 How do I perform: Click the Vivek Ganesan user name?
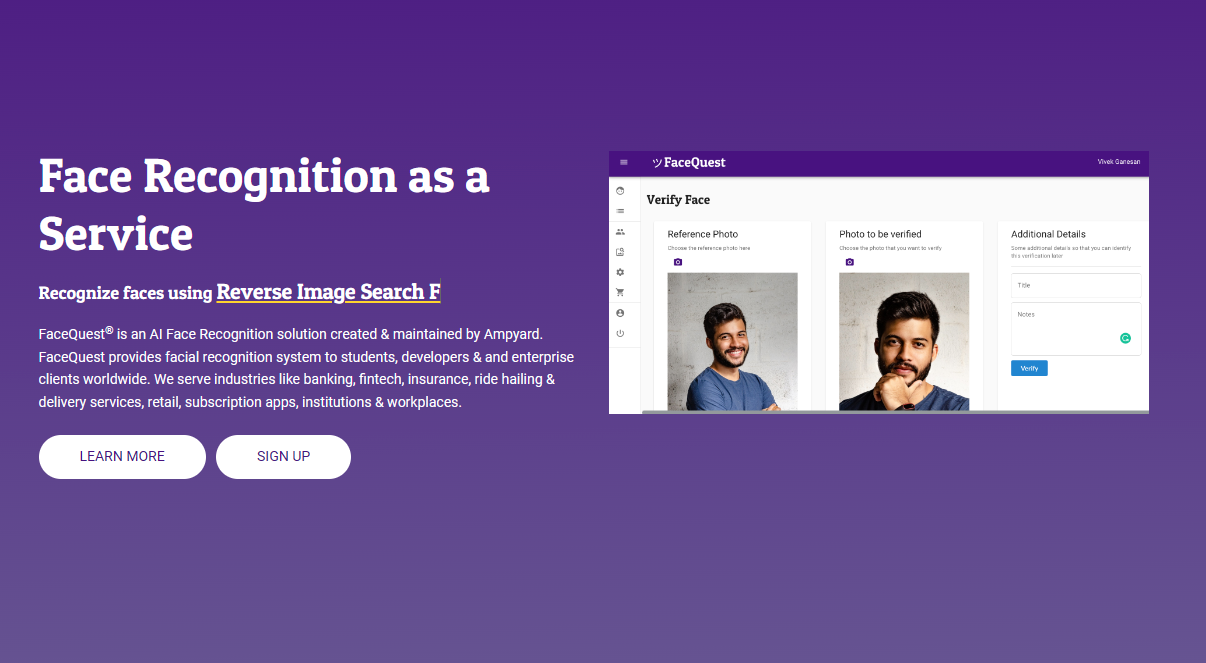tap(1119, 162)
